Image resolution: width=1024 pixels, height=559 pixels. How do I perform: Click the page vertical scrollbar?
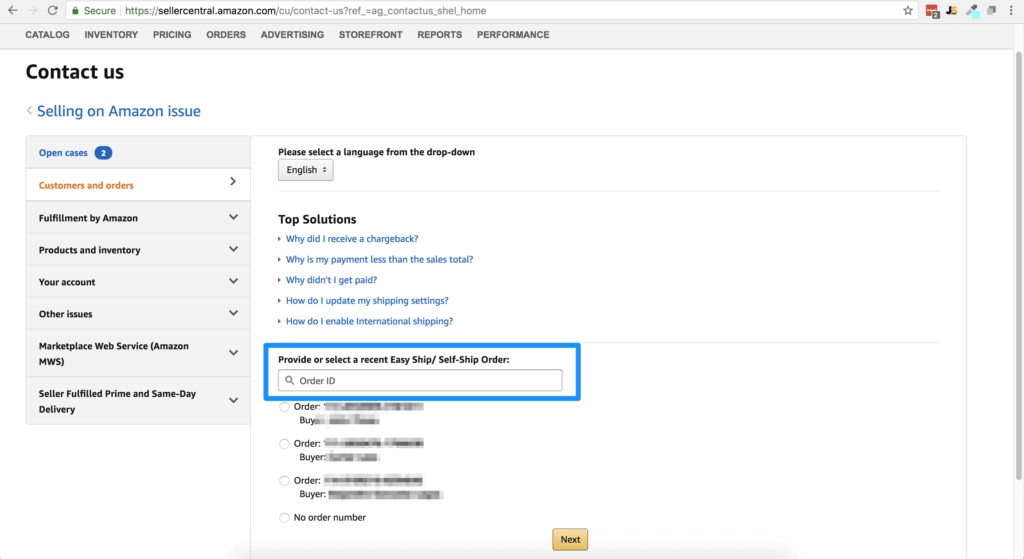[x=1018, y=264]
